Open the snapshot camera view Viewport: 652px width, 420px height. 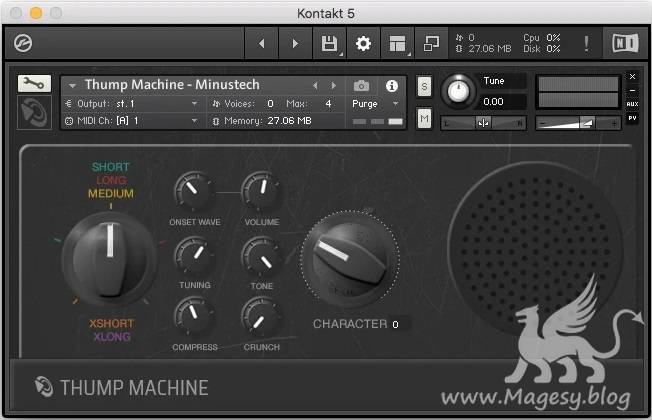click(x=361, y=86)
